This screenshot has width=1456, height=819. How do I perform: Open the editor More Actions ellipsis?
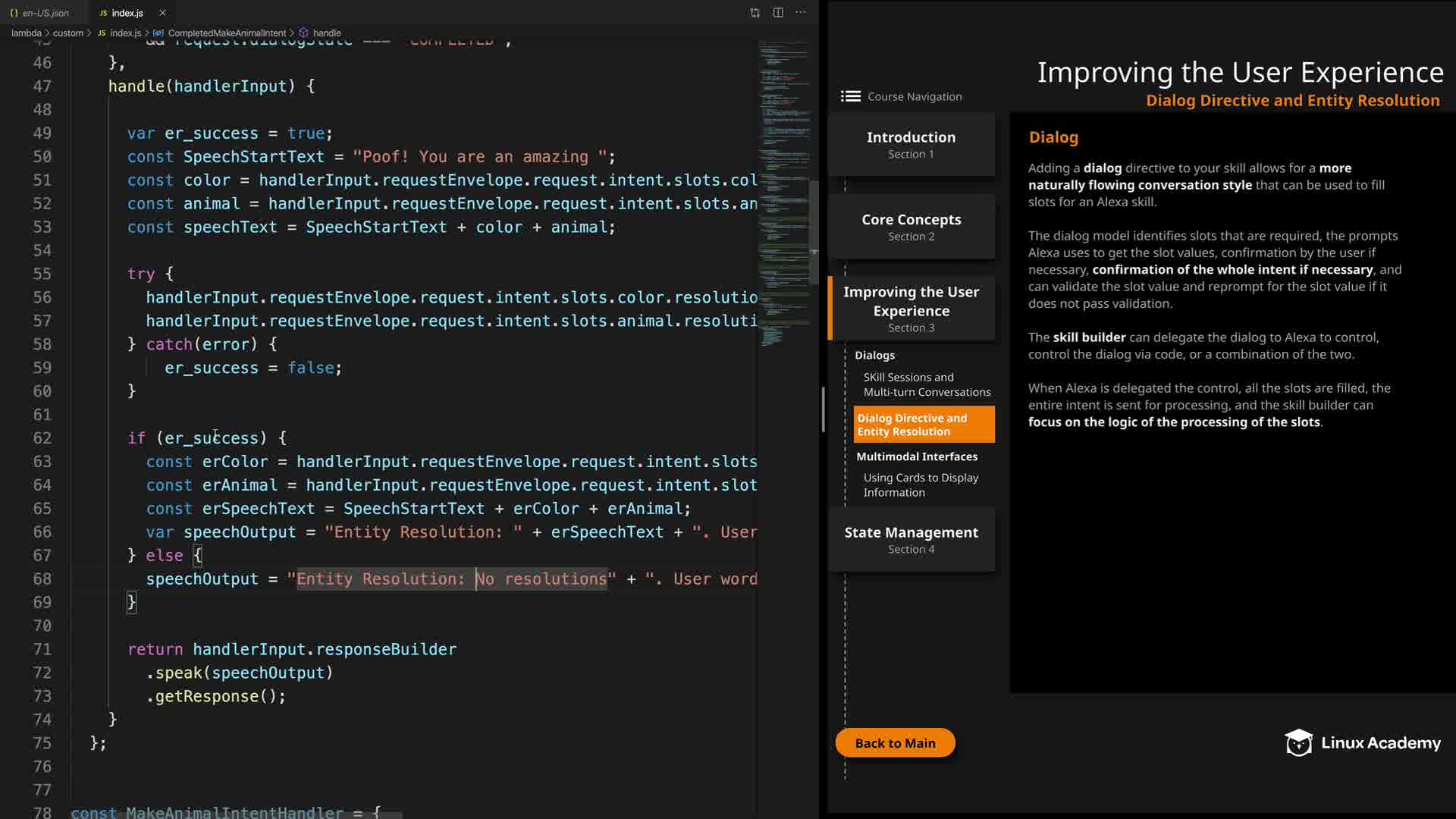click(x=801, y=13)
